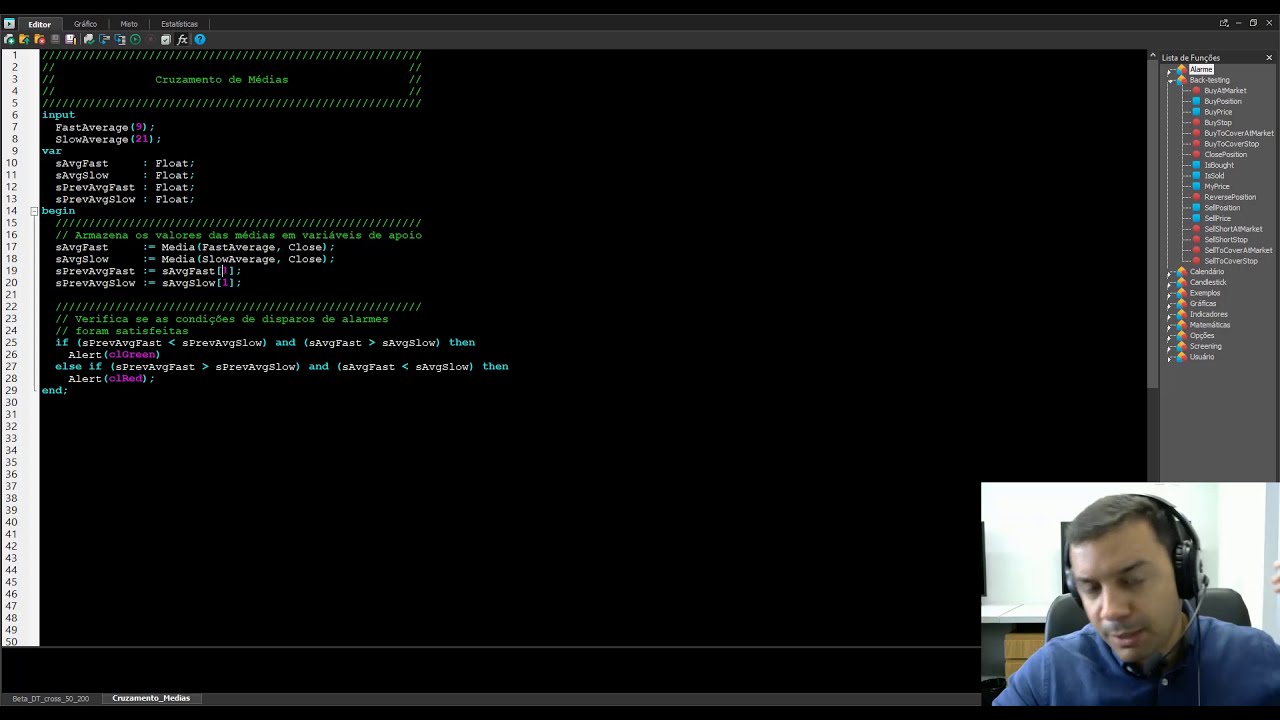The width and height of the screenshot is (1280, 720).
Task: Click the Cruzamento de Médias comment title
Action: (x=221, y=79)
